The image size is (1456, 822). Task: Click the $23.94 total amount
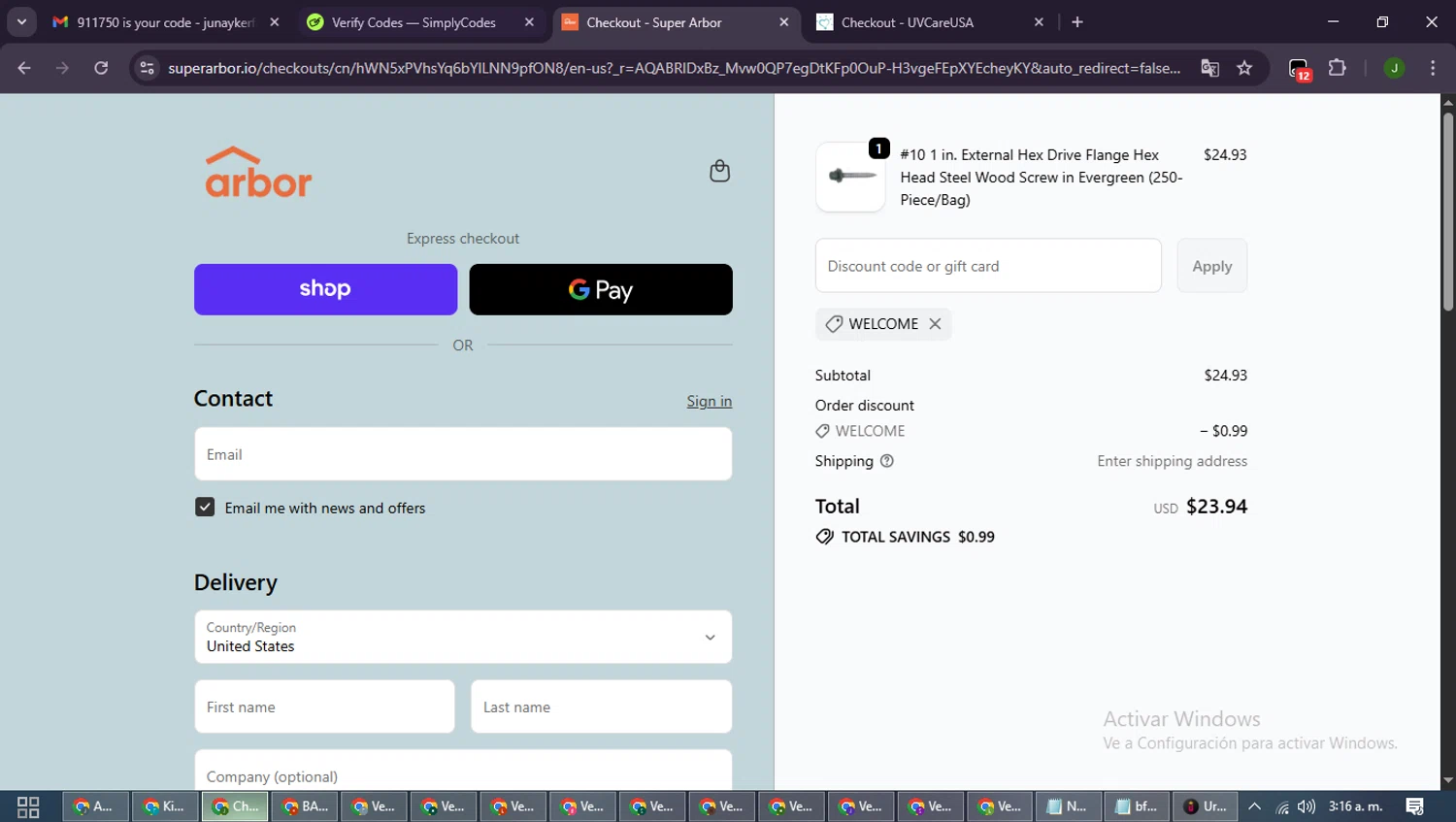pyautogui.click(x=1217, y=507)
